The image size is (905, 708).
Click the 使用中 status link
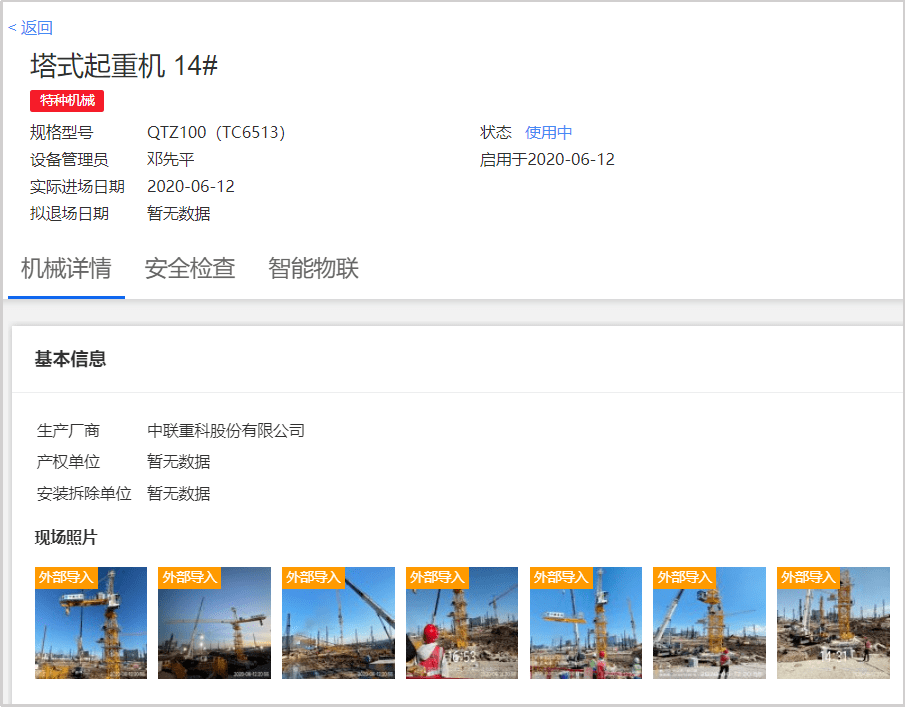[548, 132]
